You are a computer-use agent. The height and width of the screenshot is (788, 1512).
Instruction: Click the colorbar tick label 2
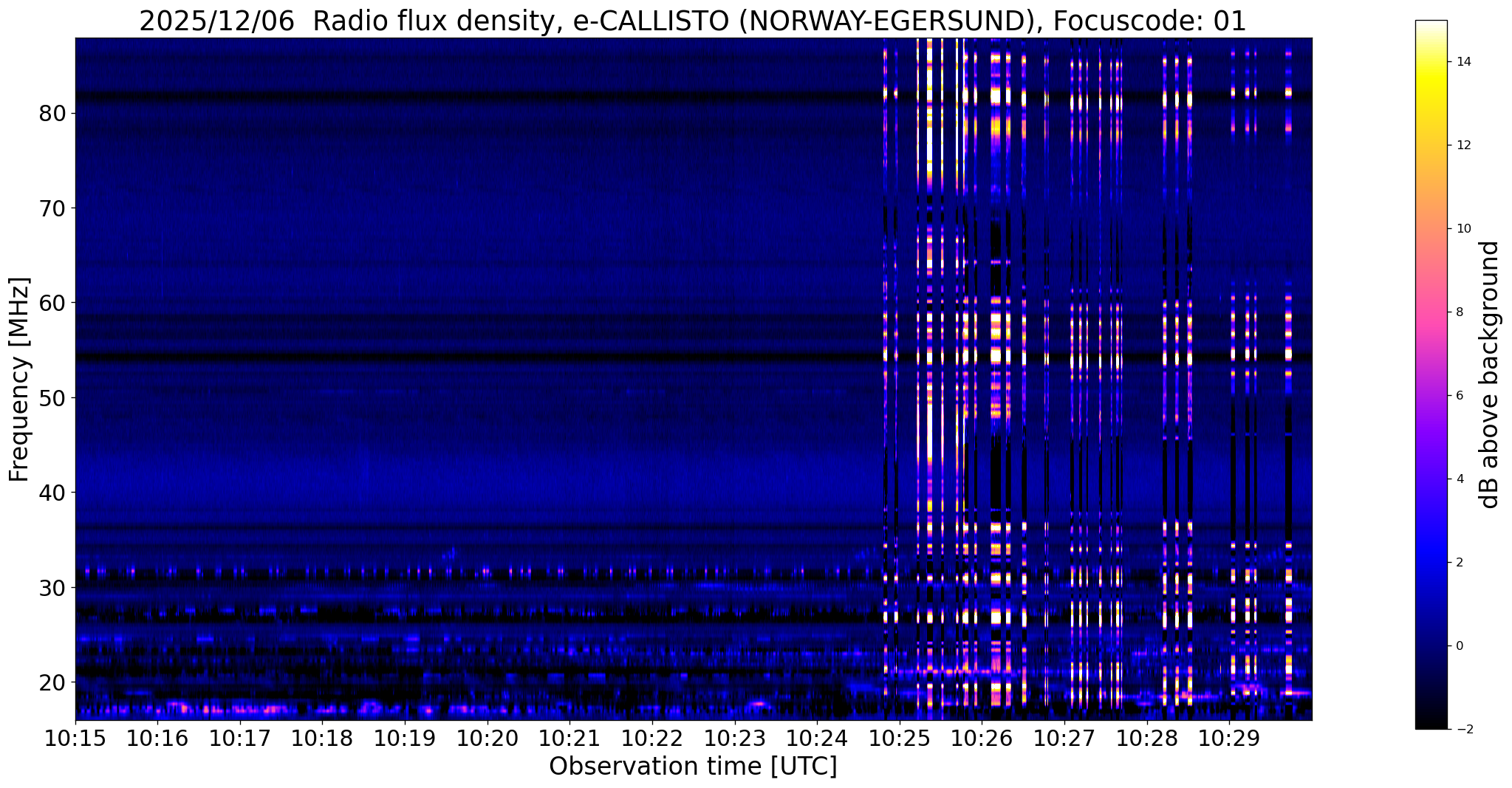tap(1459, 563)
